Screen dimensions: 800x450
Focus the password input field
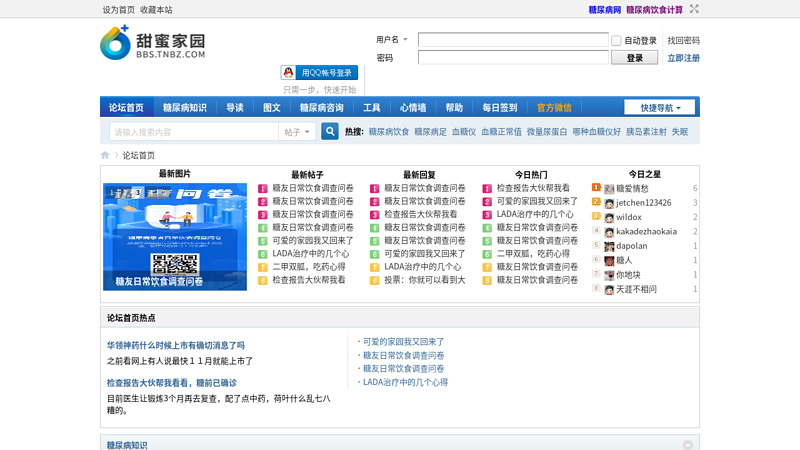tap(513, 57)
